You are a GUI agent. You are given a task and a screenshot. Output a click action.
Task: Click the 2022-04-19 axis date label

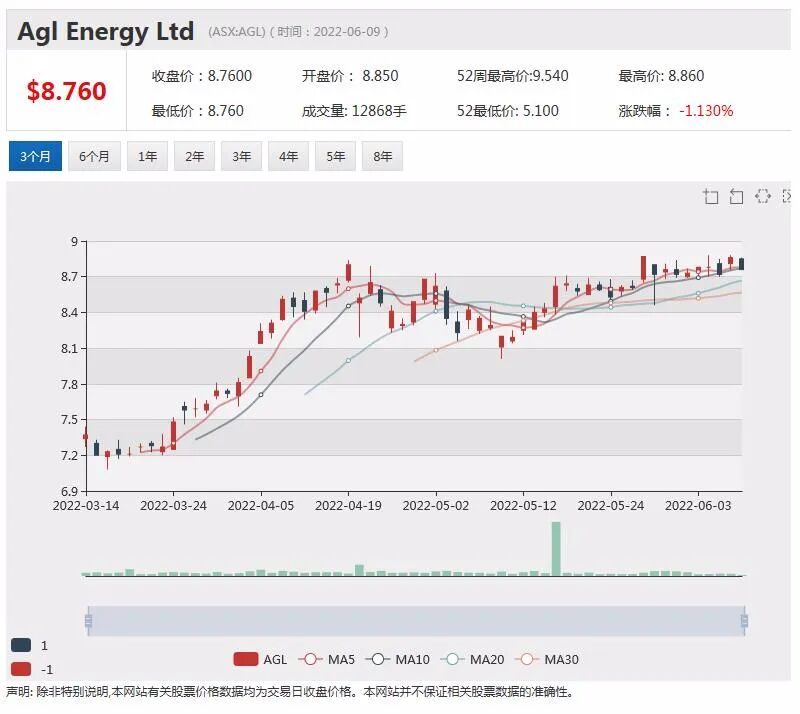click(x=348, y=506)
